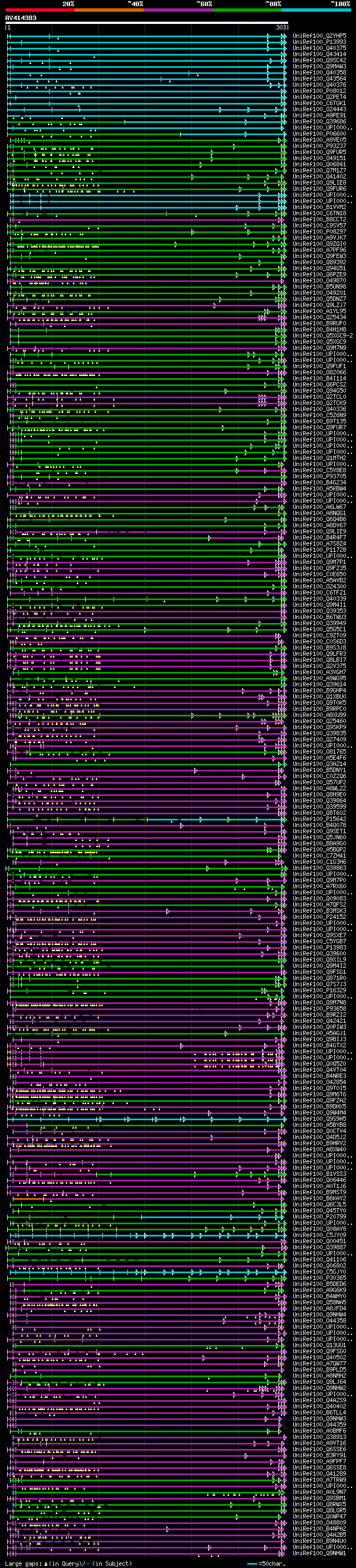Click label UniRef100_A7PF96

click(319, 250)
